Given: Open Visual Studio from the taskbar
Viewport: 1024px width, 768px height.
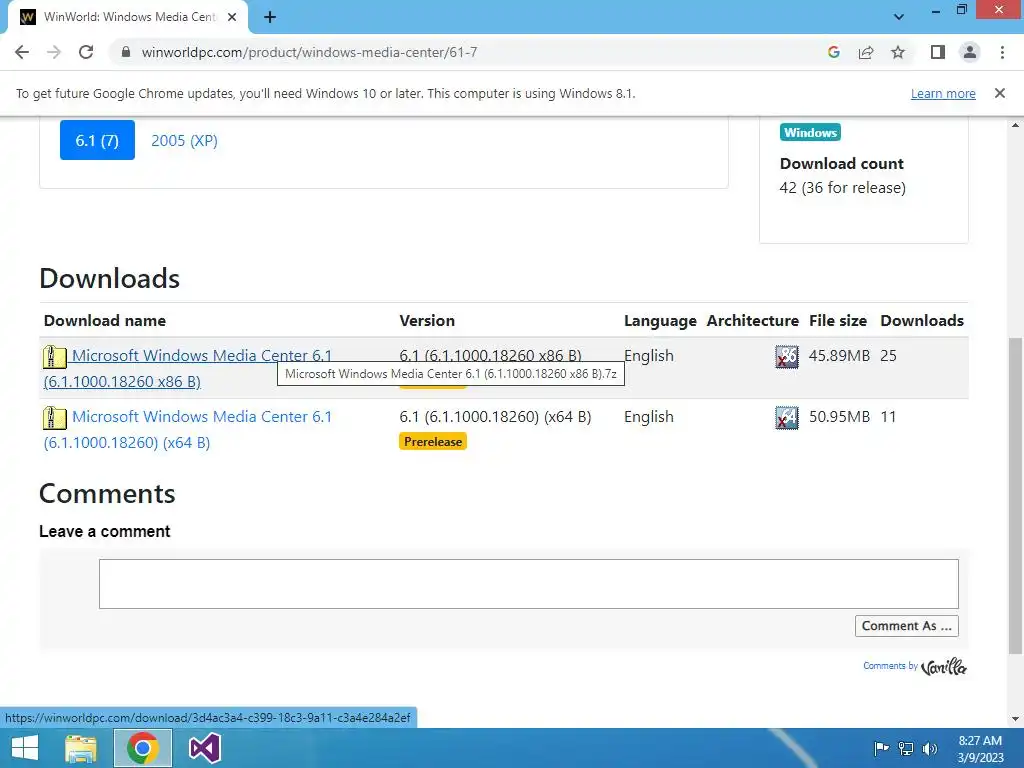Looking at the screenshot, I should [x=204, y=748].
